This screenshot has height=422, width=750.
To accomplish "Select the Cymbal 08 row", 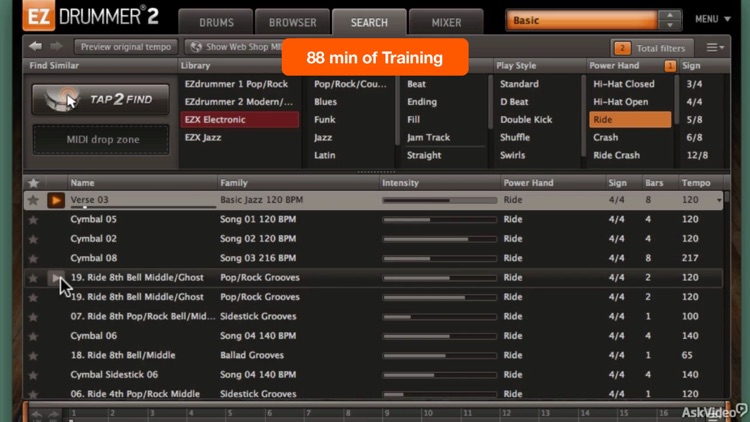I will (373, 258).
